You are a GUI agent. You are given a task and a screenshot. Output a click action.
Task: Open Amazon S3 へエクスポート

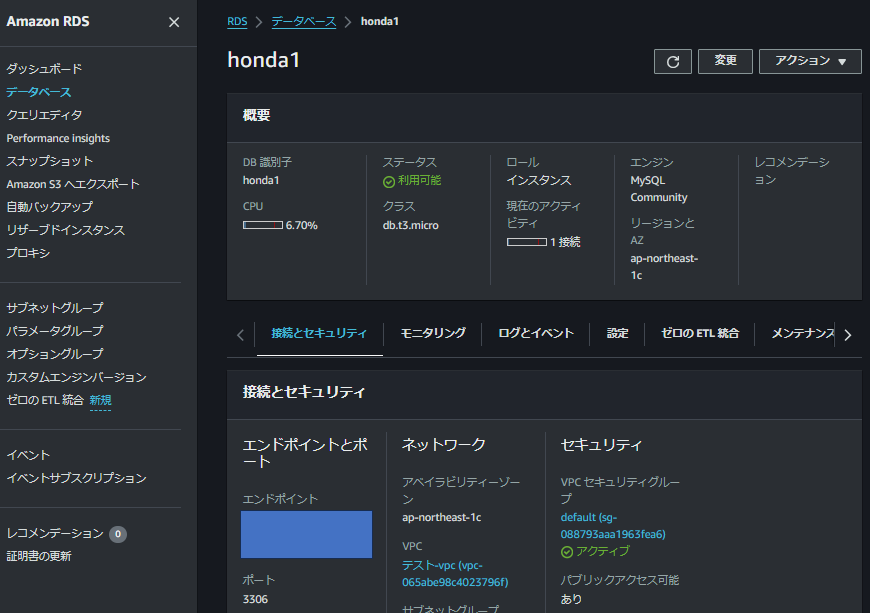73,184
